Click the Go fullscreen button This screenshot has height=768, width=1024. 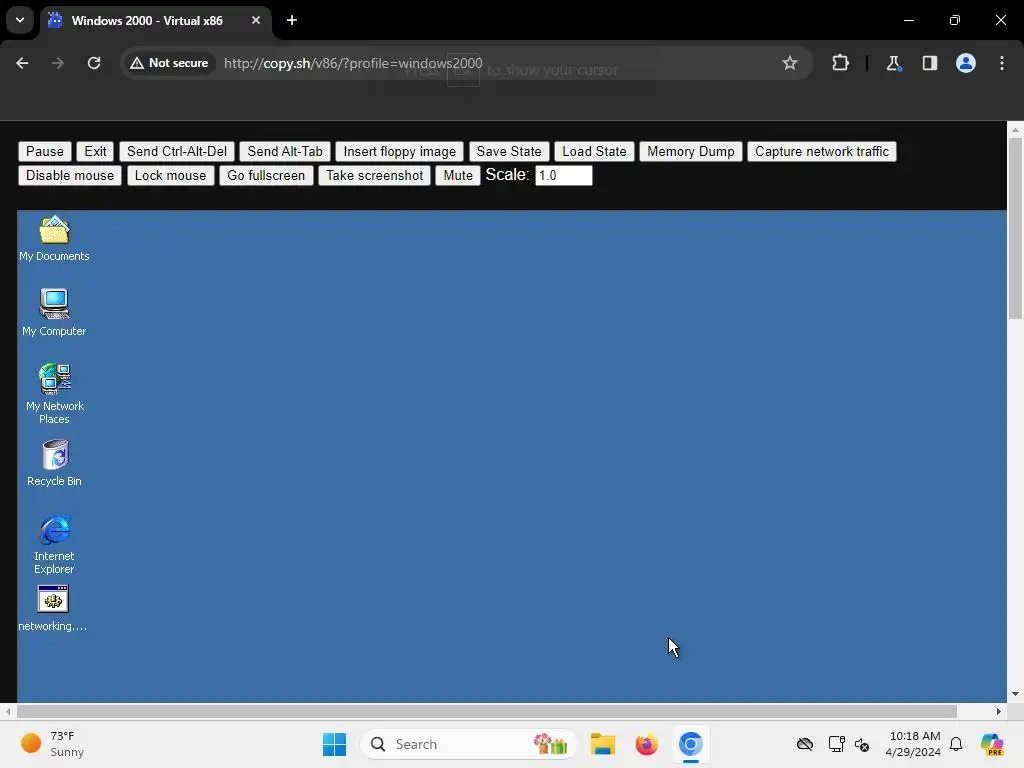coord(266,176)
